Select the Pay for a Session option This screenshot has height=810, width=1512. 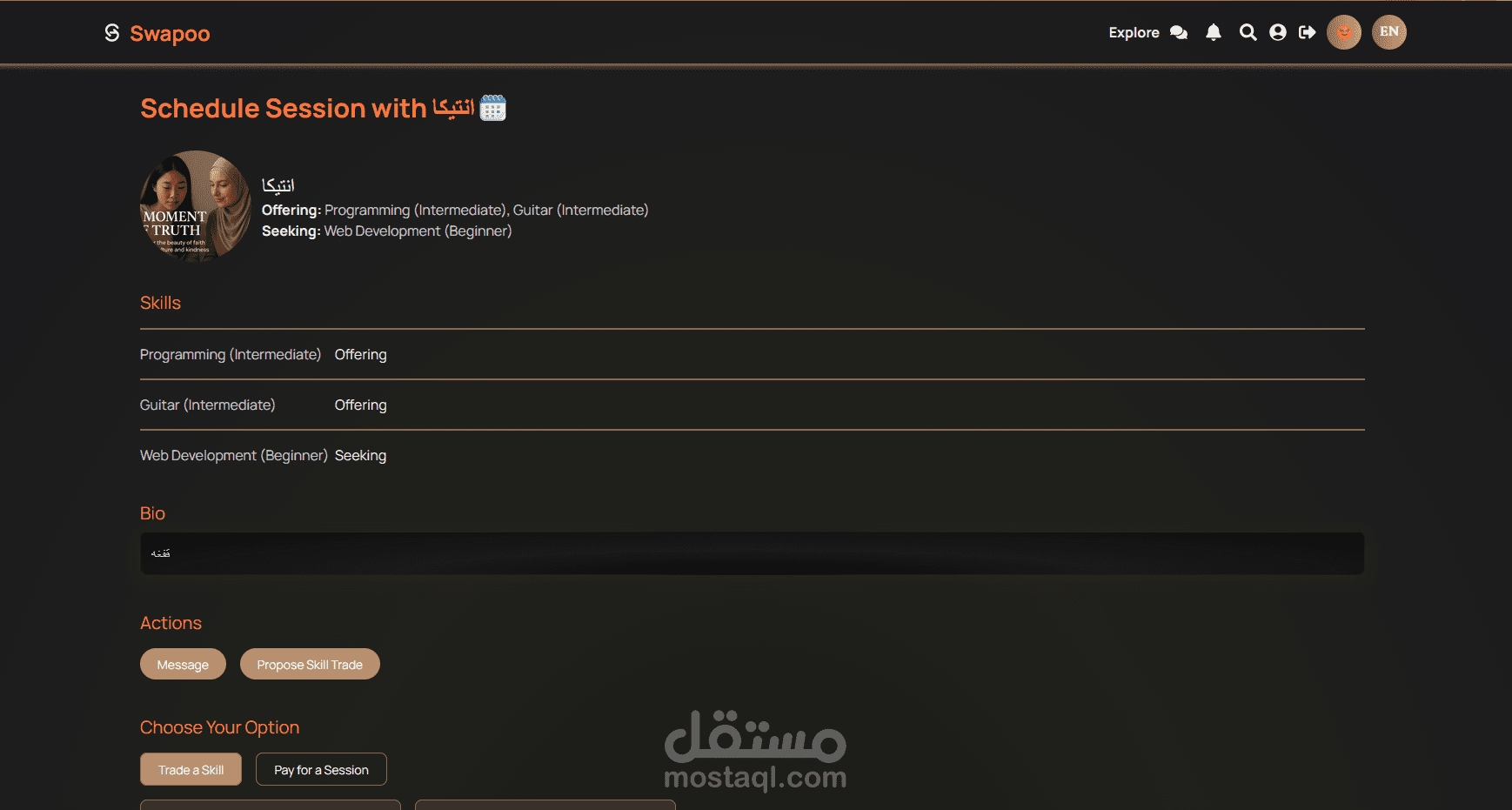coord(321,769)
